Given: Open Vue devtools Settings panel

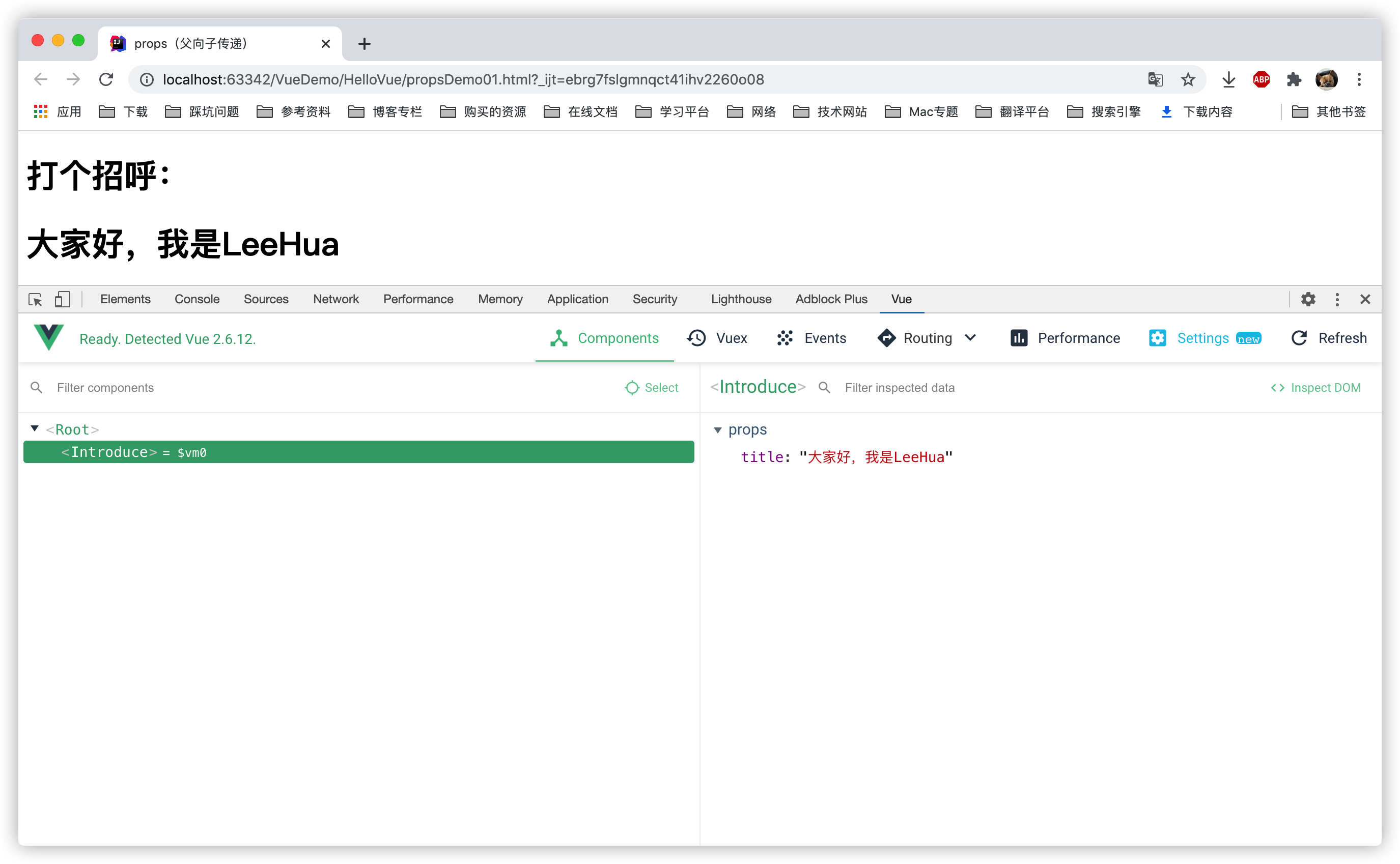Looking at the screenshot, I should pyautogui.click(x=1204, y=338).
